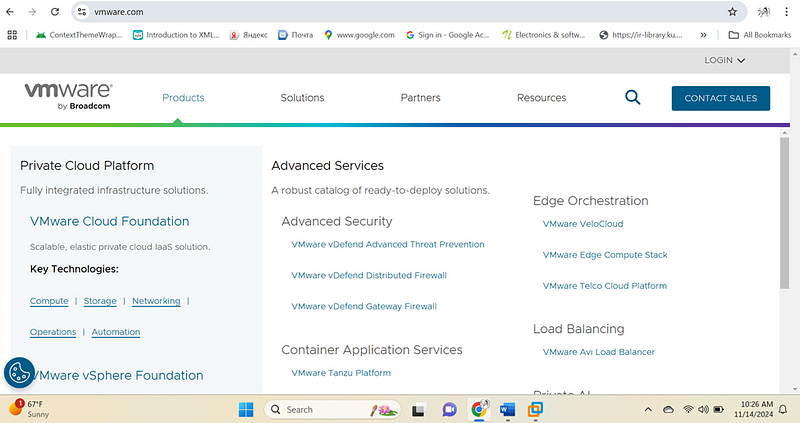Screen dimensions: 800x423
Task: Open All Bookmarks folder
Action: click(760, 35)
